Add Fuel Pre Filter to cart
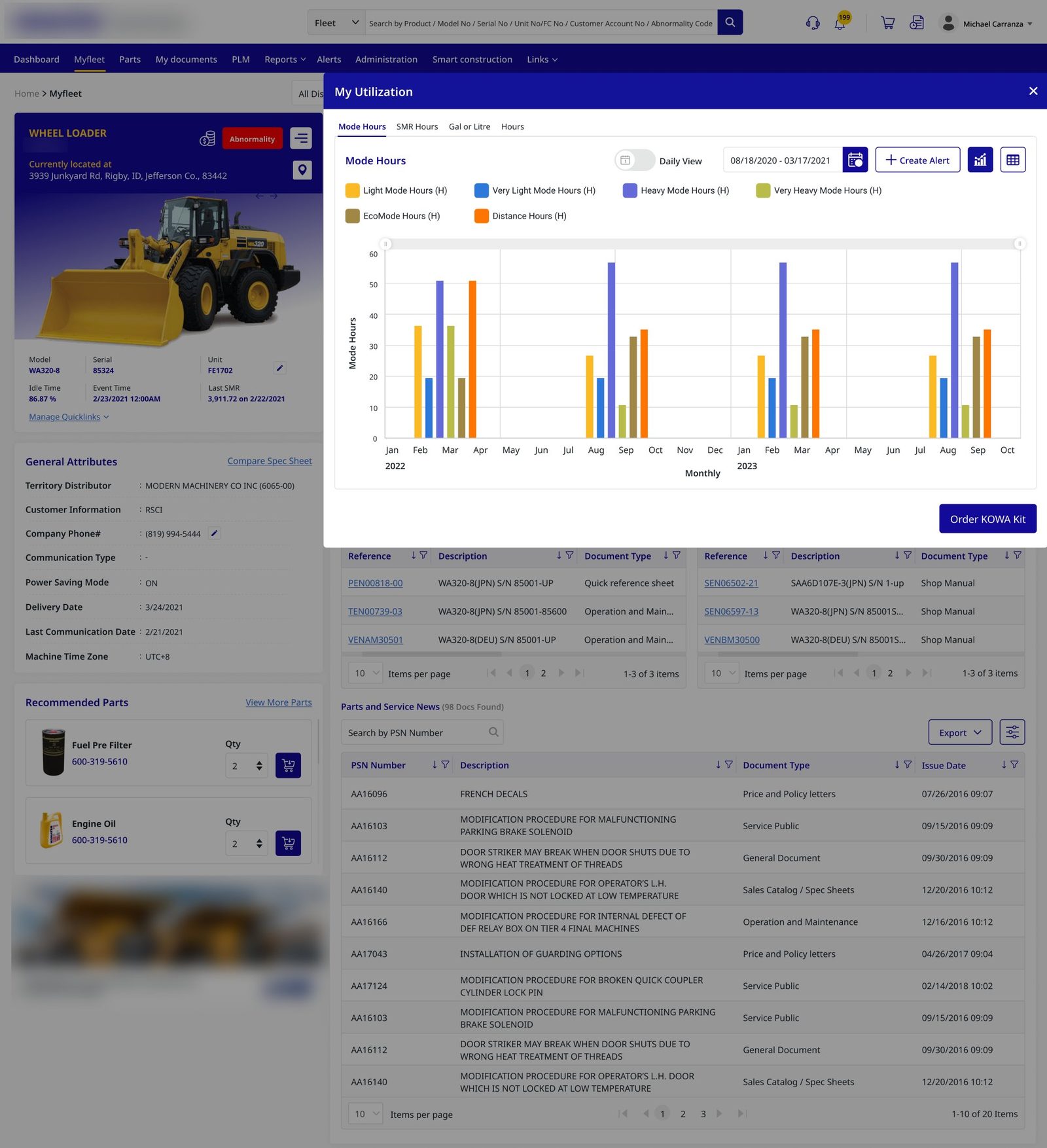 288,765
